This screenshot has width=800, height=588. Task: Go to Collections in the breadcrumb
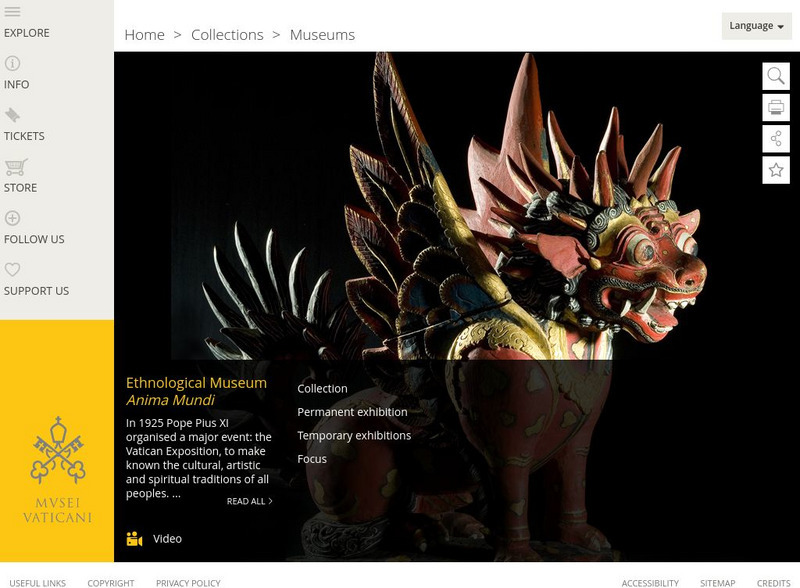[227, 34]
